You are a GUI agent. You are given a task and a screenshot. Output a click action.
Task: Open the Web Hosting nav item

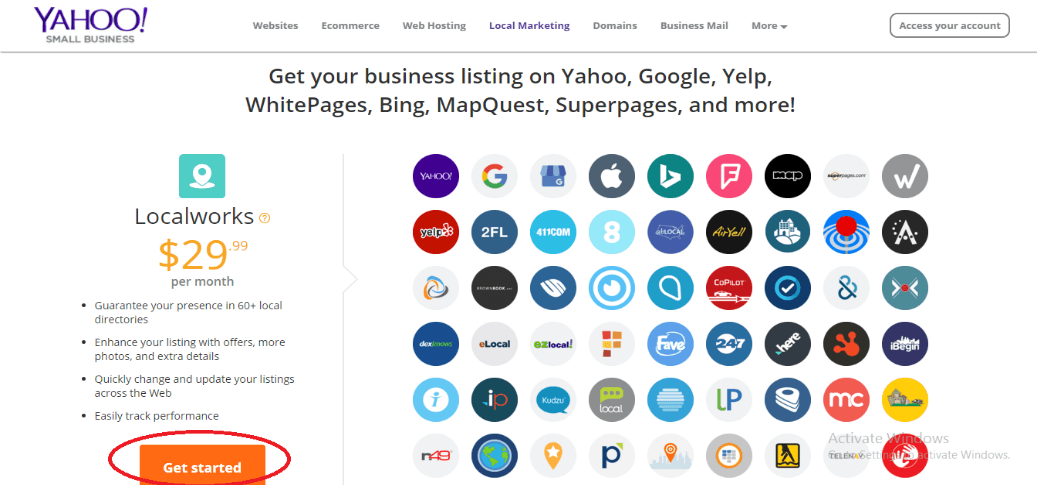(435, 26)
